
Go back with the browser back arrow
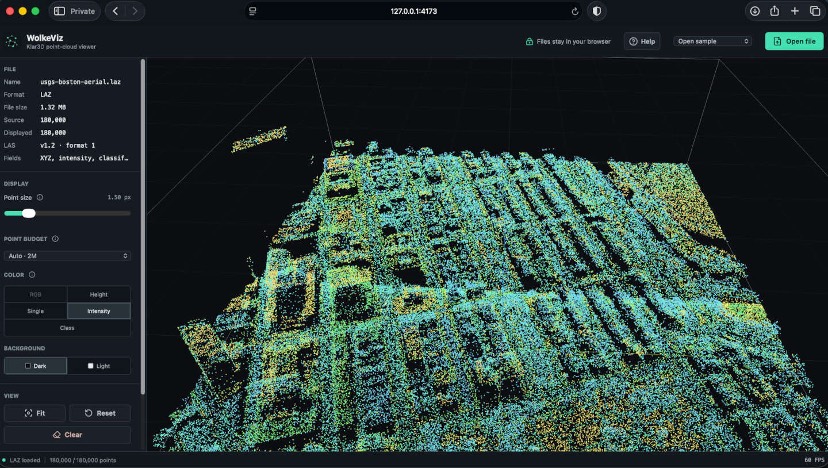tap(115, 11)
